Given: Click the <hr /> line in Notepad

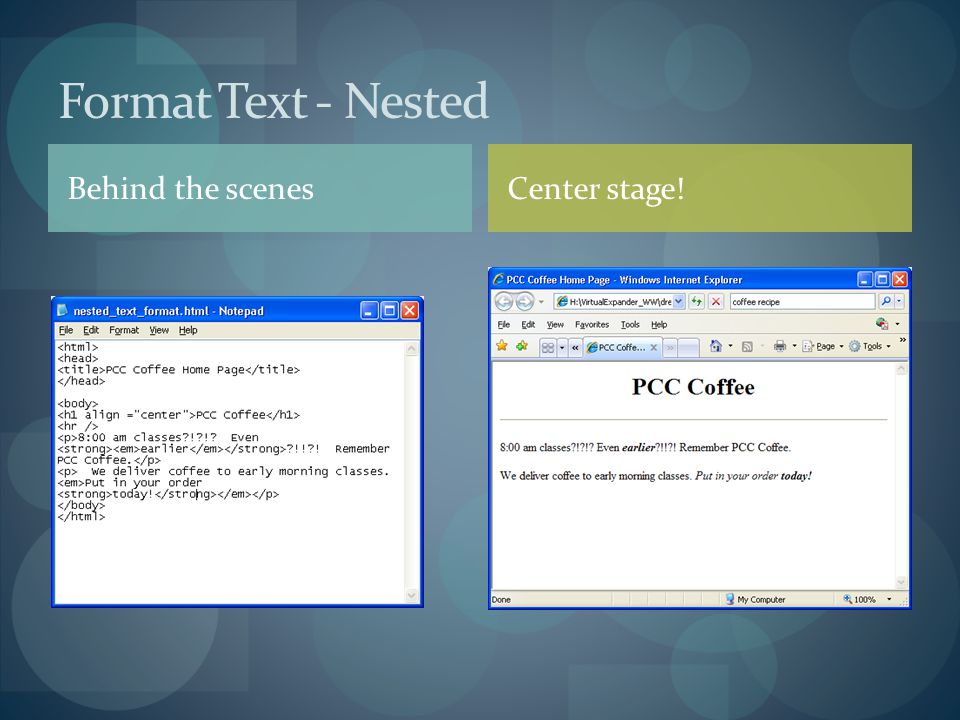Looking at the screenshot, I should coord(78,426).
